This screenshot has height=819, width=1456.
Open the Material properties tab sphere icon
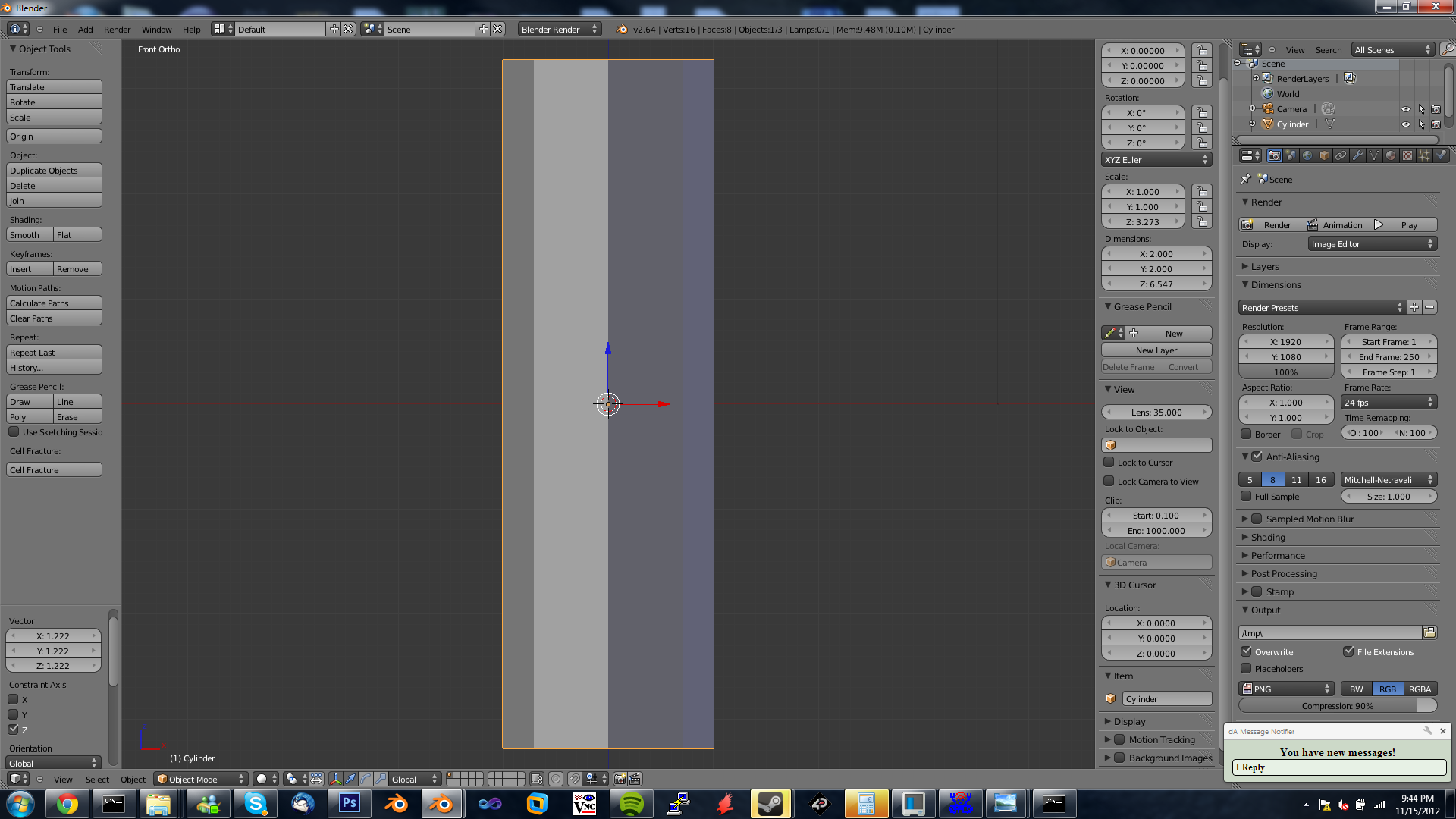[1391, 155]
